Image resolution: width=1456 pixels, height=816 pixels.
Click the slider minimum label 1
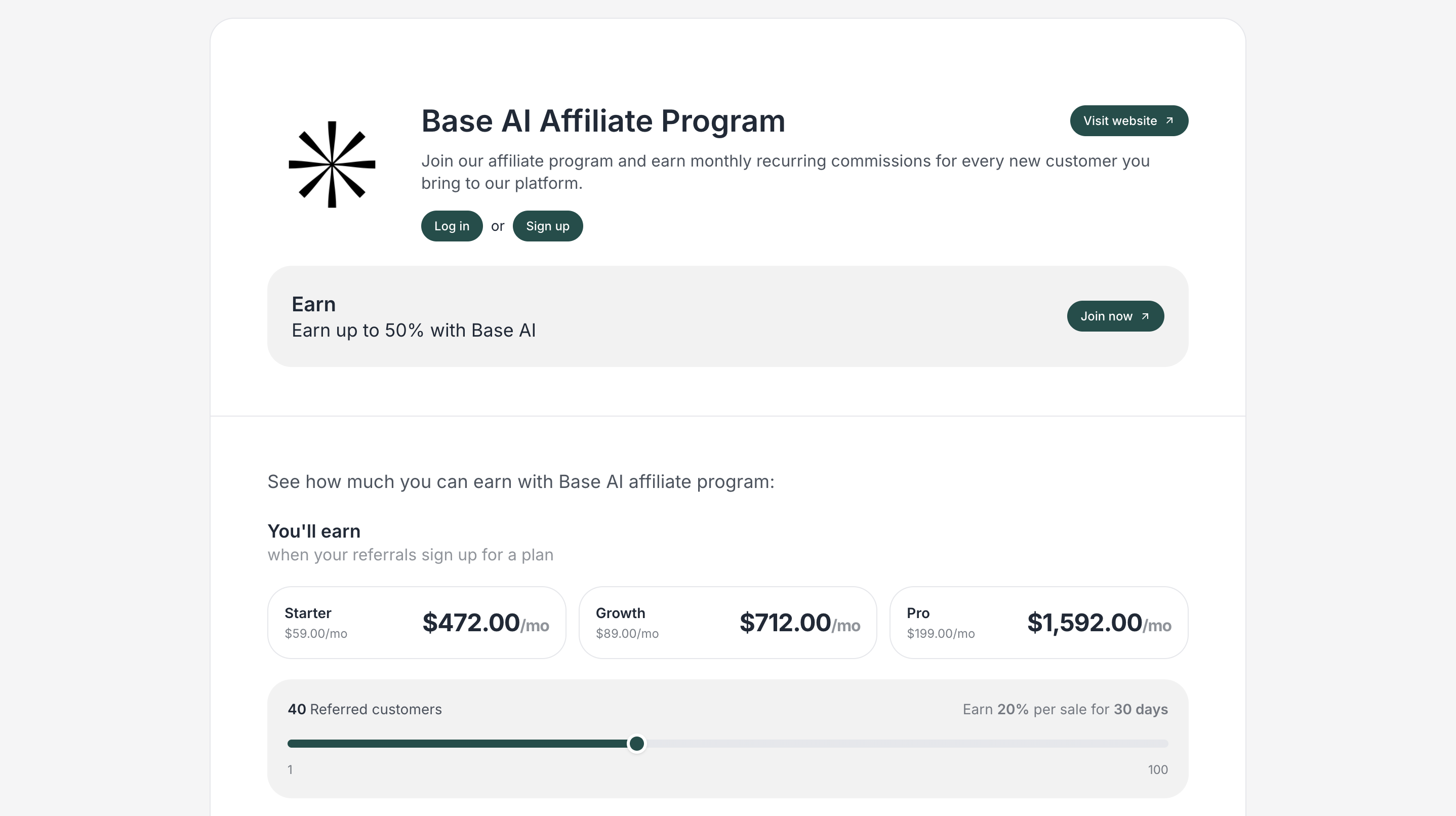click(290, 769)
